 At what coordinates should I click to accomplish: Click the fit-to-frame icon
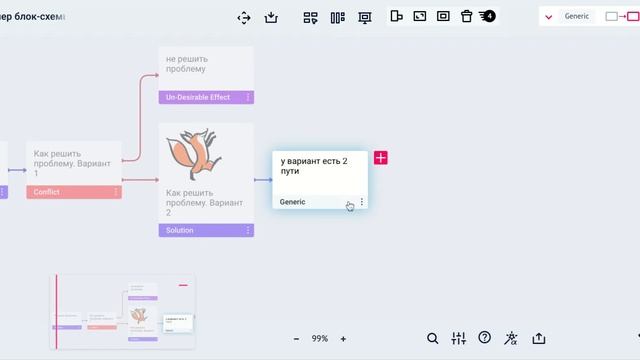[x=443, y=16]
